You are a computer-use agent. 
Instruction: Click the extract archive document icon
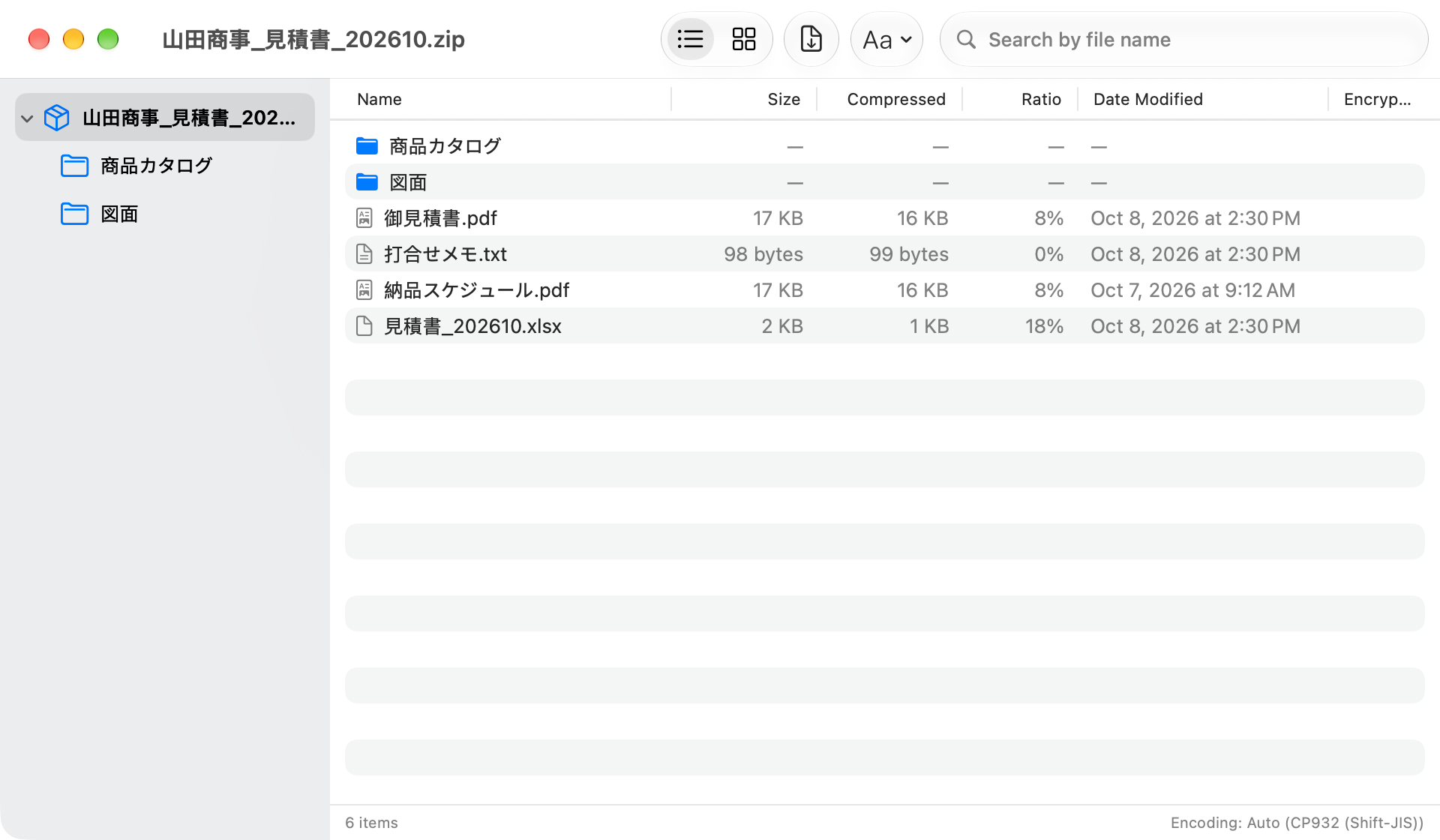pyautogui.click(x=811, y=39)
